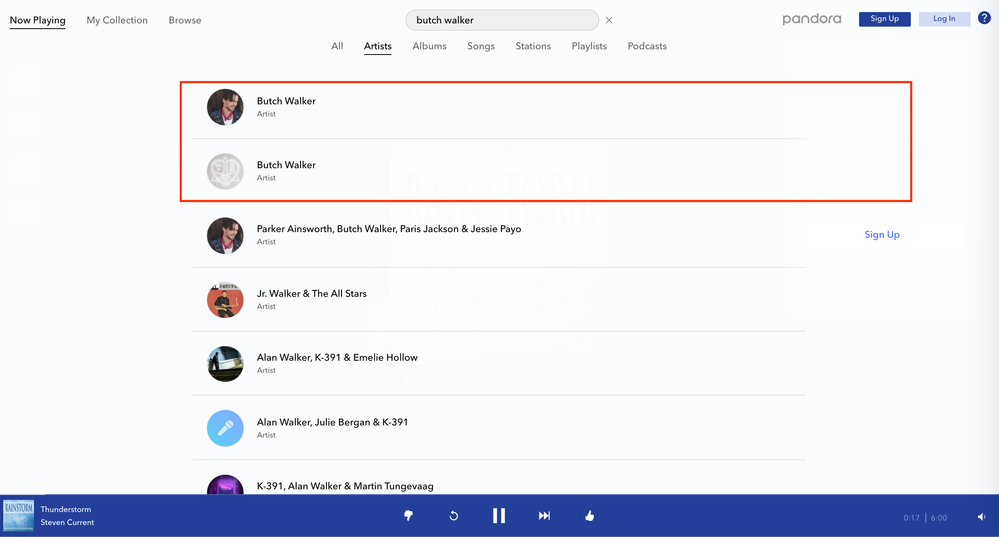Go to the Browse section
The width and height of the screenshot is (999, 537).
pos(184,20)
